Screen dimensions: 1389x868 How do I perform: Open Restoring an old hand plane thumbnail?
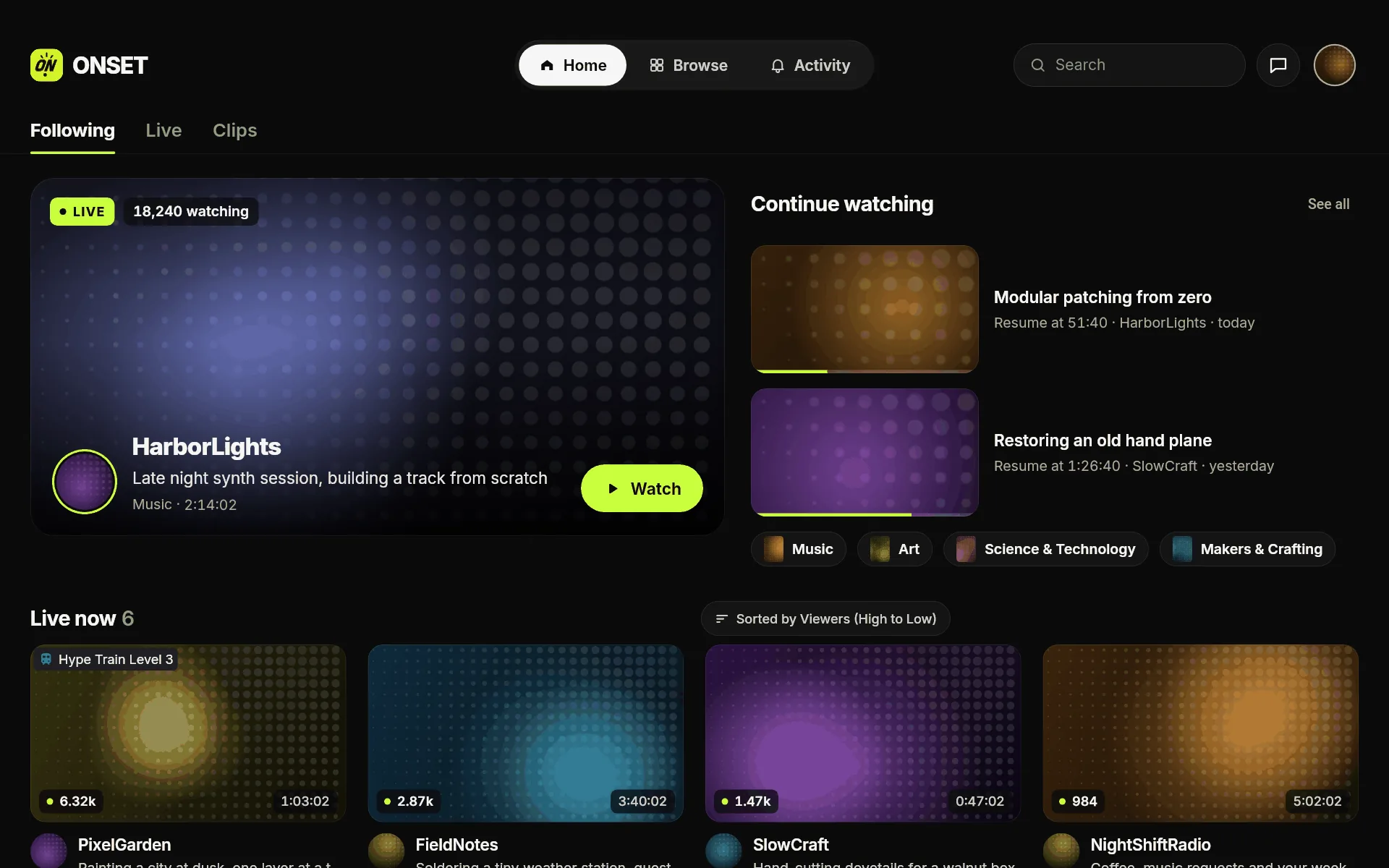point(865,452)
